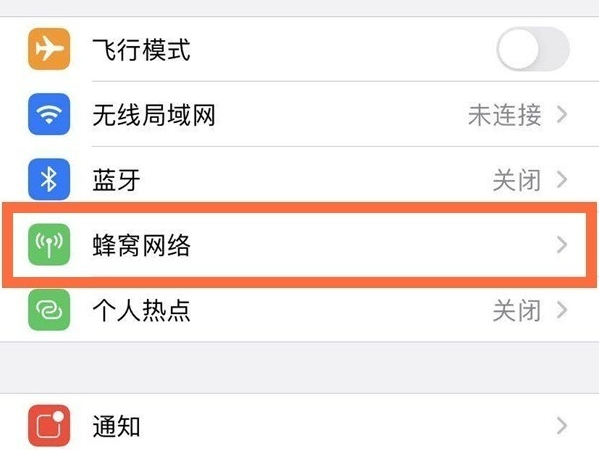600x450 pixels.
Task: Tap the green cellular antenna icon
Action: click(x=49, y=245)
